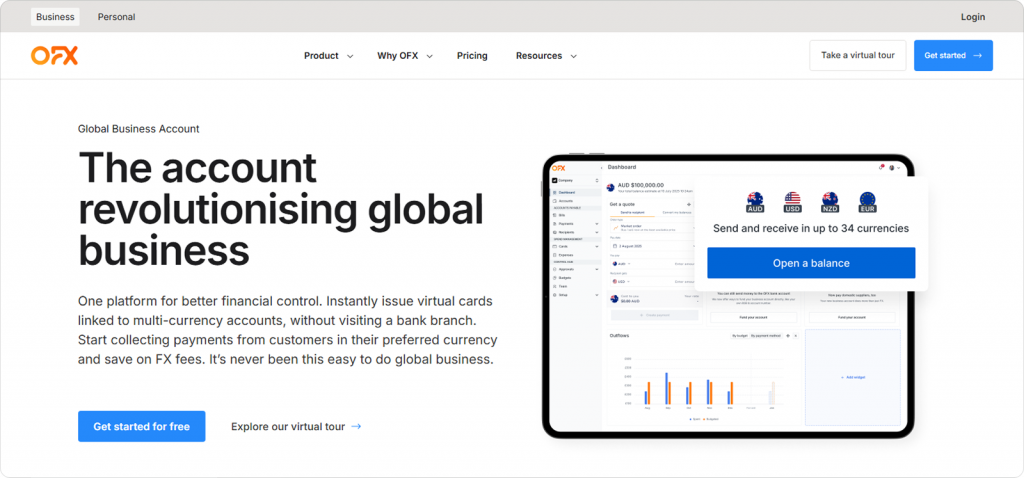1024x478 pixels.
Task: Click the Take a virtual tour button
Action: [x=857, y=56]
